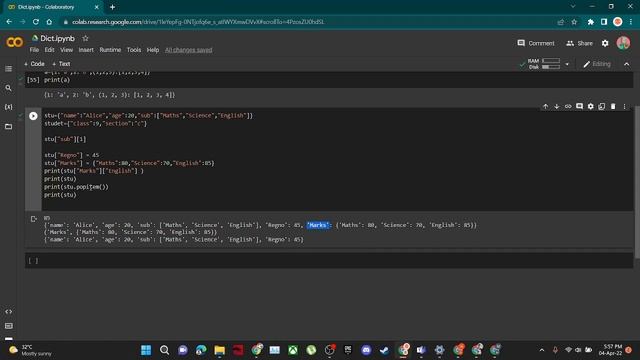Open Colab settings gear in header
Viewport: 640px width, 360px height.
(605, 43)
